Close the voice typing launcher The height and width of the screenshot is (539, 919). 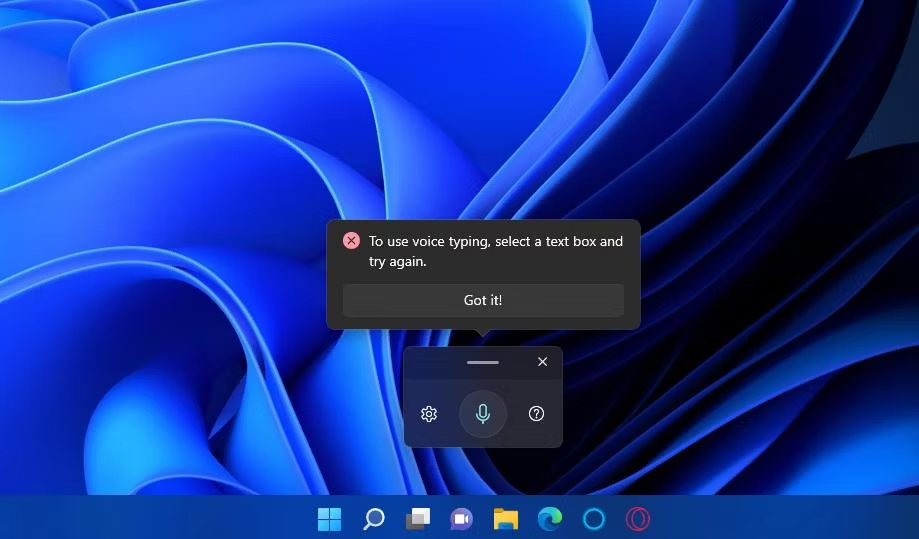click(x=543, y=361)
